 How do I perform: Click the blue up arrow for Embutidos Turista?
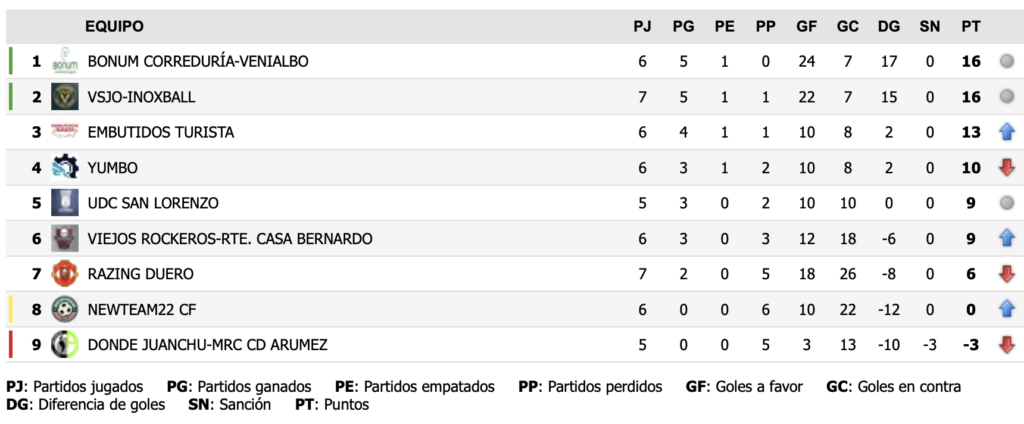click(1006, 132)
